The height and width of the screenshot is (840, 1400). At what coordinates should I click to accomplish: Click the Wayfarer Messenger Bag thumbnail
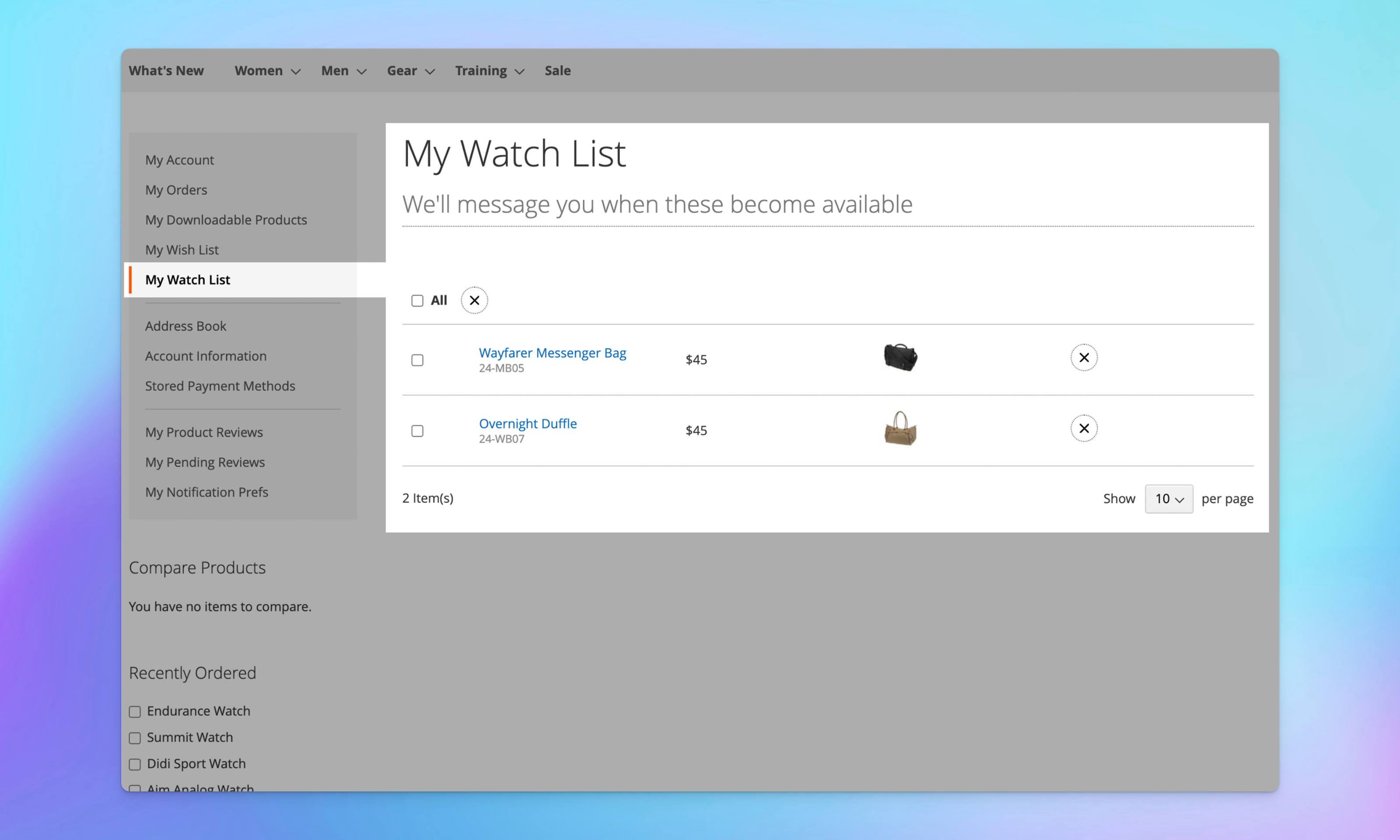point(898,358)
